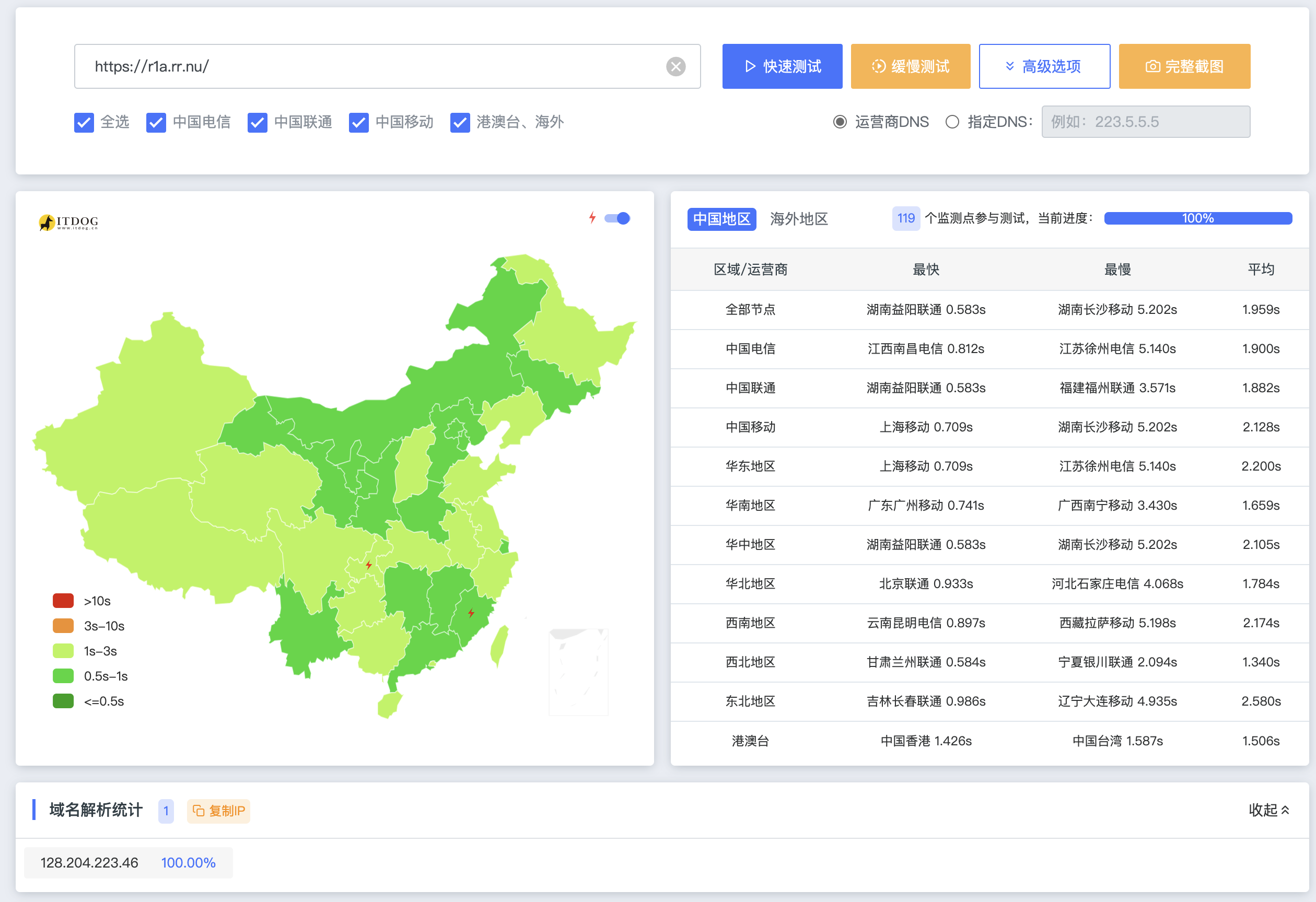Click 河北石家庄电信 4.068s cell
The height and width of the screenshot is (902, 1316).
[x=1117, y=584]
